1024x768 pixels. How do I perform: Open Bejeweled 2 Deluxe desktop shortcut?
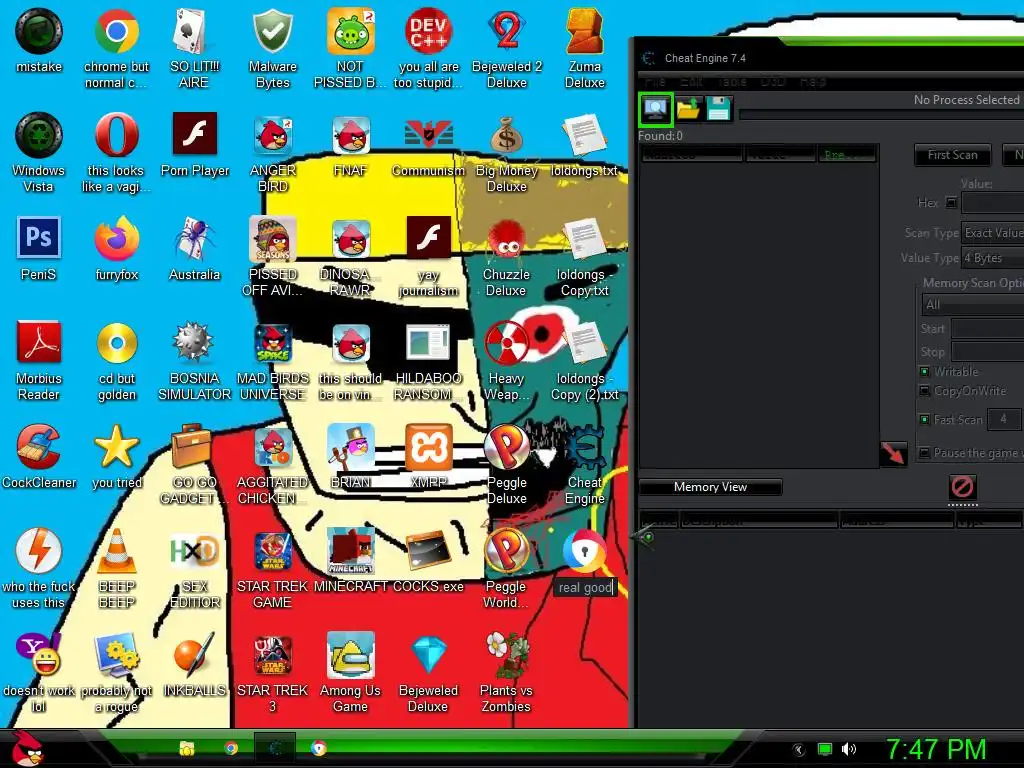click(507, 31)
